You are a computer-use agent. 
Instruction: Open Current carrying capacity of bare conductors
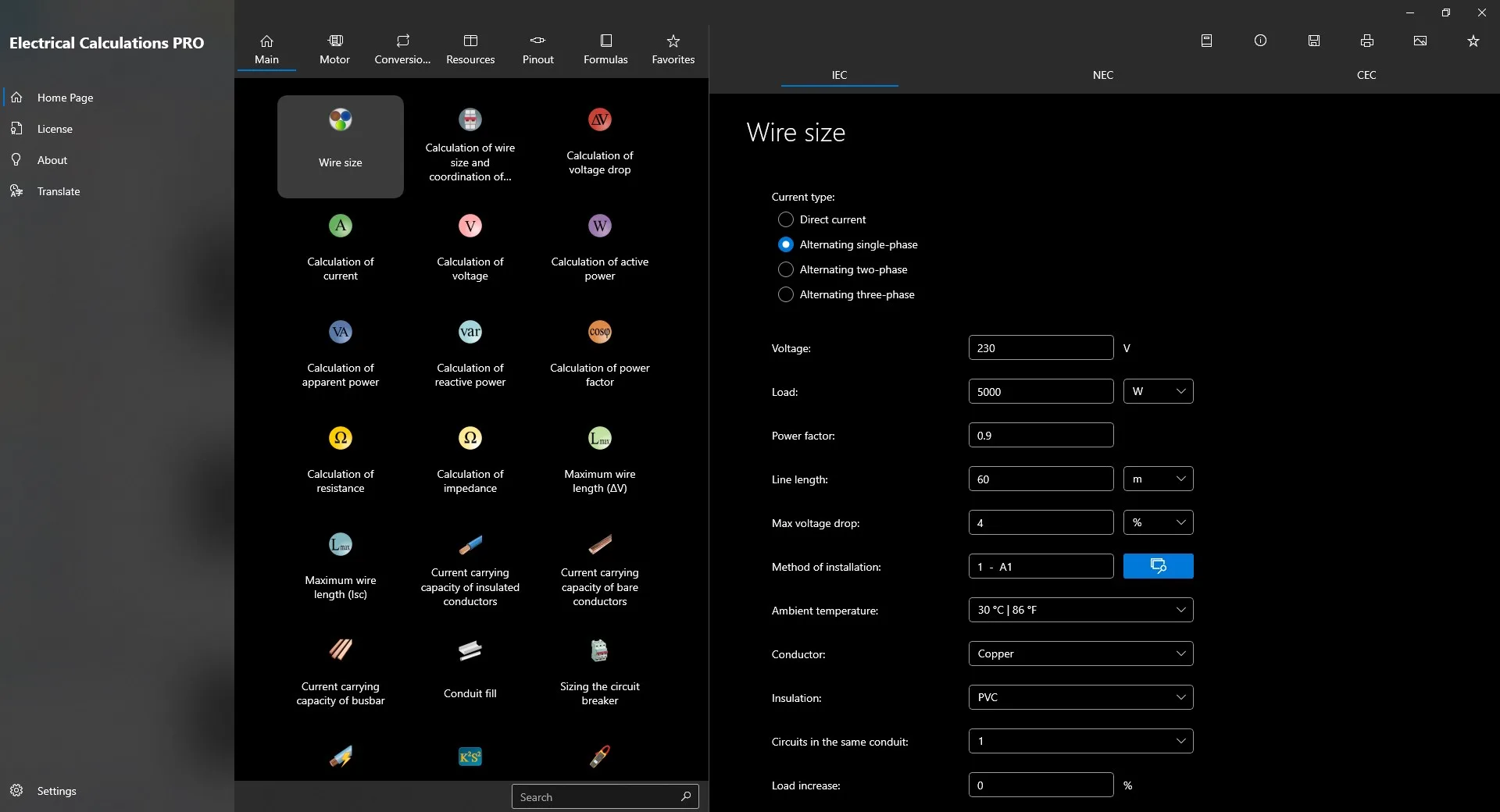tap(600, 572)
